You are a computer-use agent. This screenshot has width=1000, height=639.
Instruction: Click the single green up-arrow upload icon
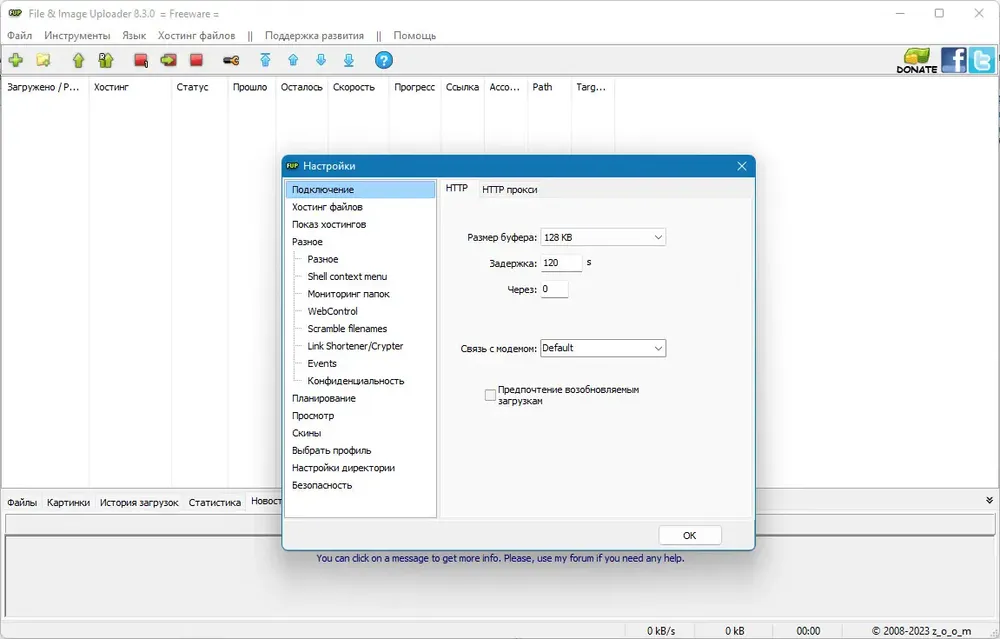78,60
